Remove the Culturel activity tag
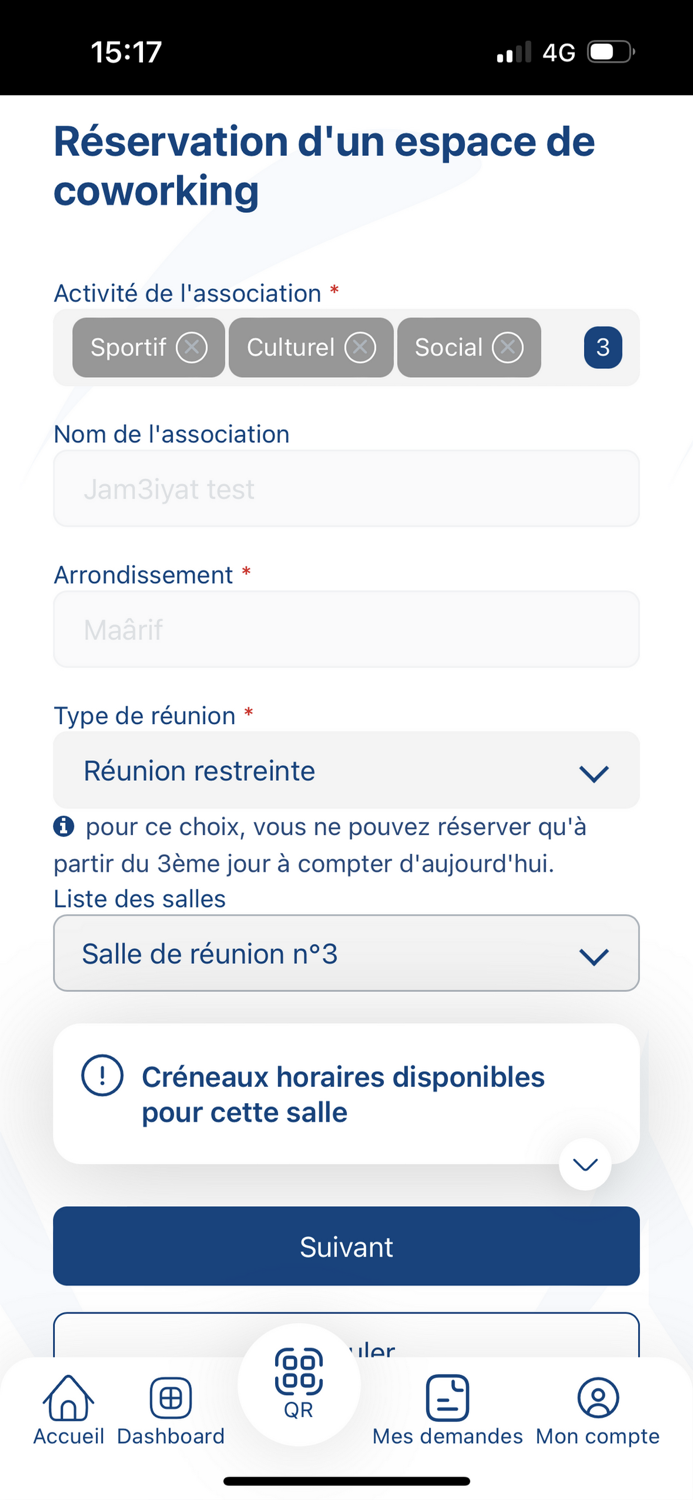The height and width of the screenshot is (1500, 693). click(360, 347)
